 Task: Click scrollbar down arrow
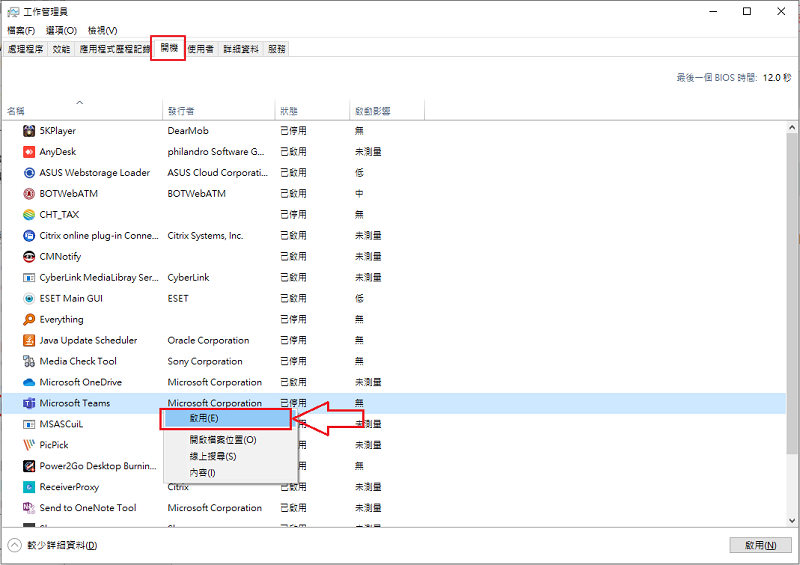click(x=792, y=521)
